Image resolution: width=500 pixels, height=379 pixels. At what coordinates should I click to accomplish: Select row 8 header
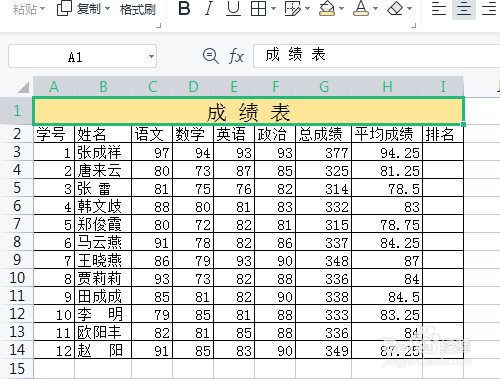(x=17, y=242)
